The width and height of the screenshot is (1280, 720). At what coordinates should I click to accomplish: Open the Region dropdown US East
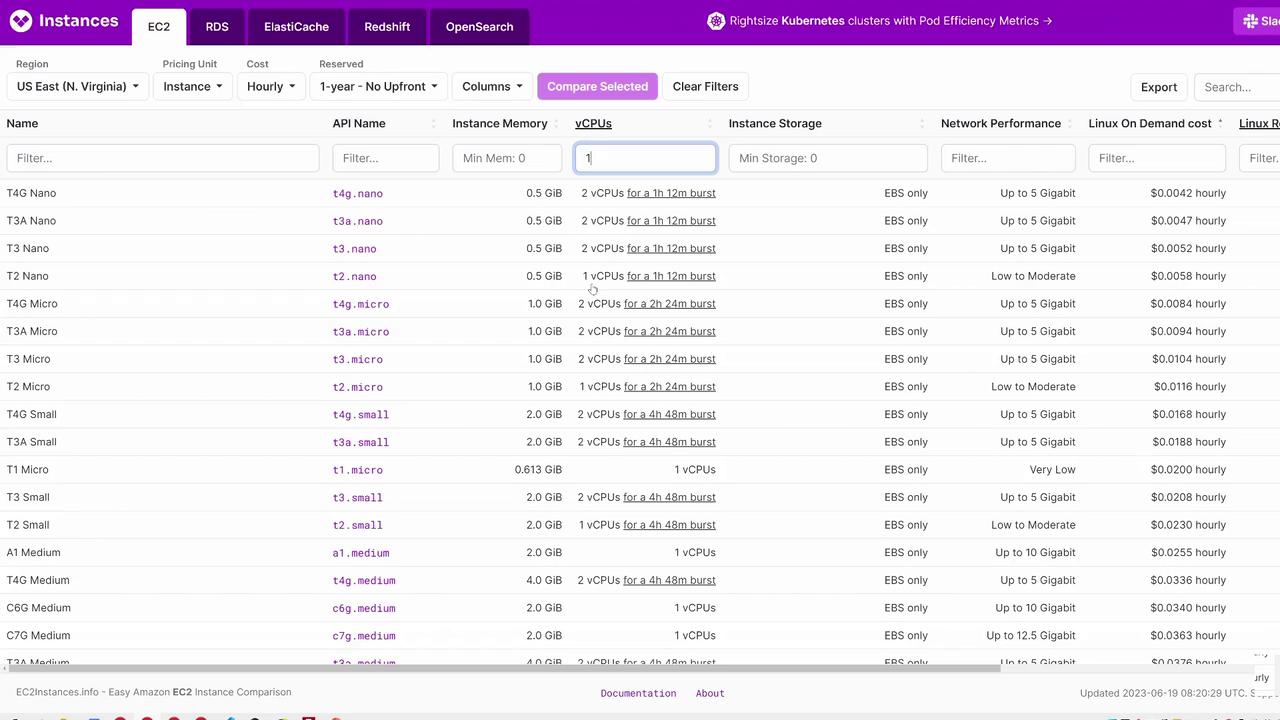[x=78, y=87]
